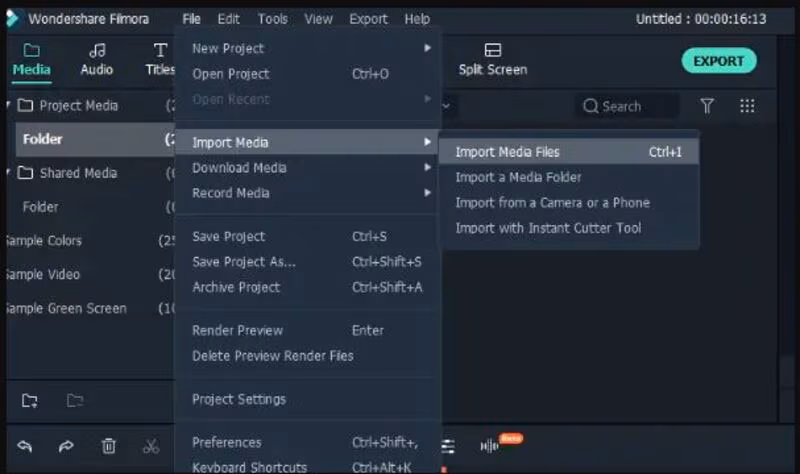Select Import a Media Folder
The image size is (800, 474).
pos(518,177)
